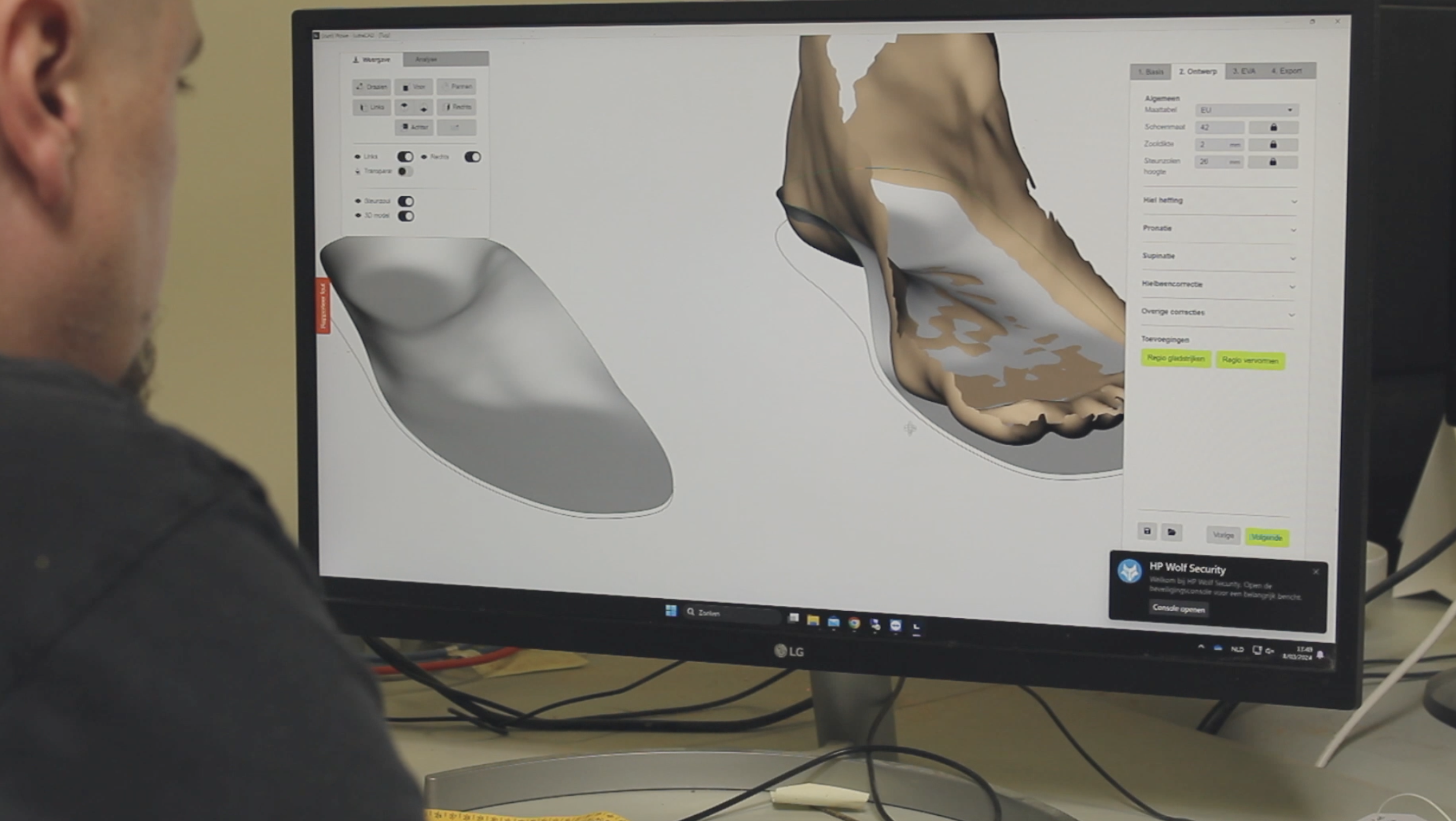The height and width of the screenshot is (821, 1456).
Task: Select the Achter back view button
Action: point(414,127)
